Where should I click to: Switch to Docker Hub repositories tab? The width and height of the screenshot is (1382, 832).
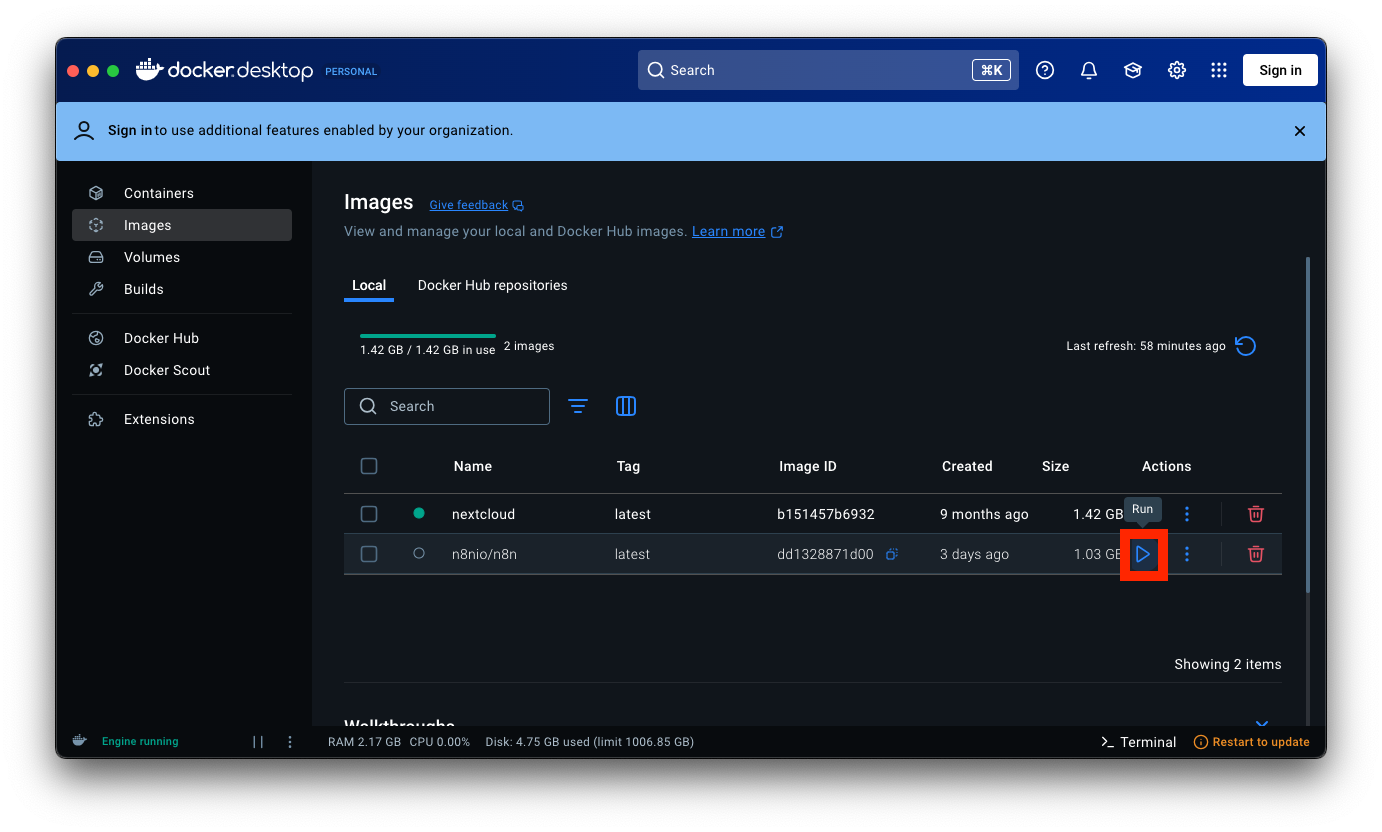[x=492, y=285]
